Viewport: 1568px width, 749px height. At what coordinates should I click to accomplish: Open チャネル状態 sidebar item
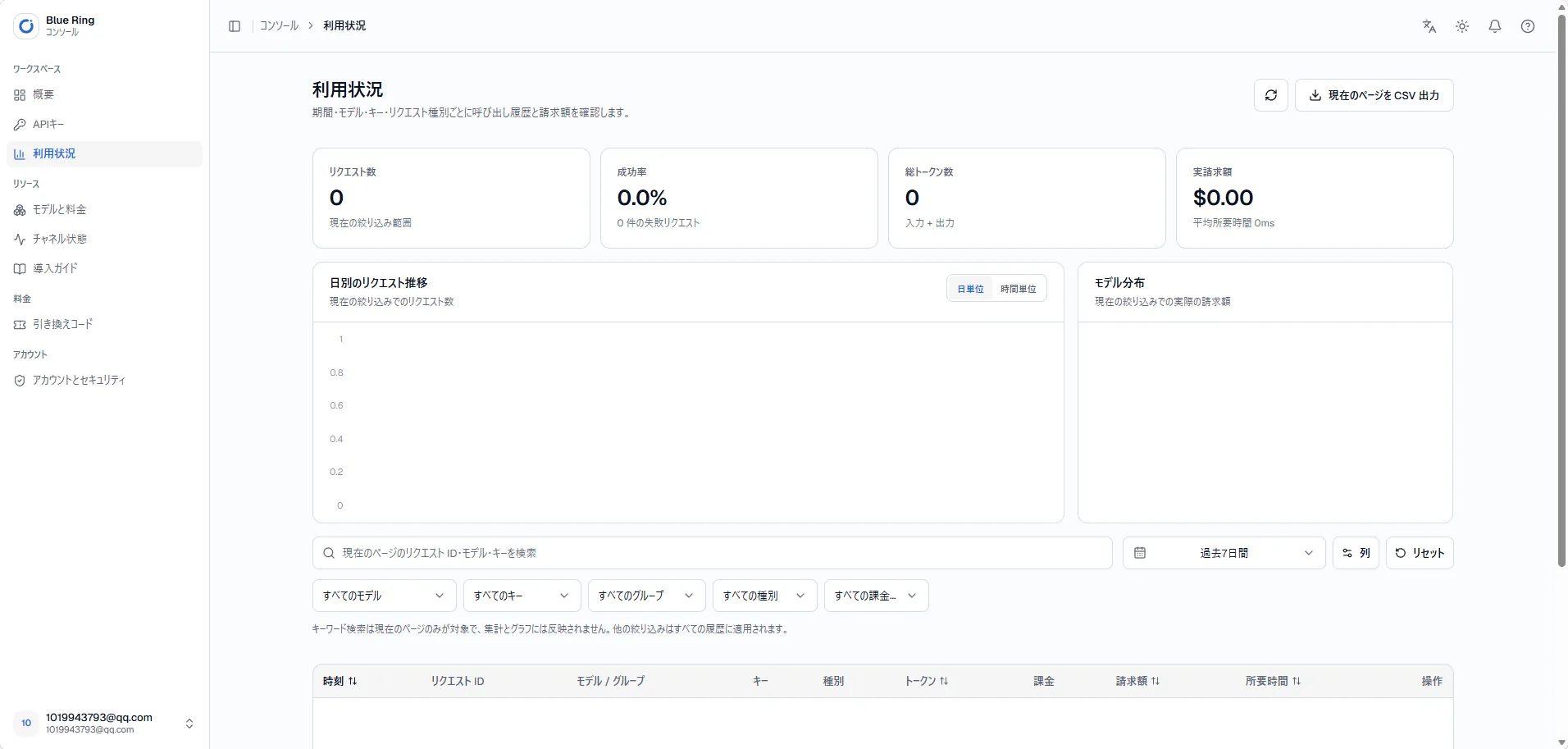click(104, 240)
